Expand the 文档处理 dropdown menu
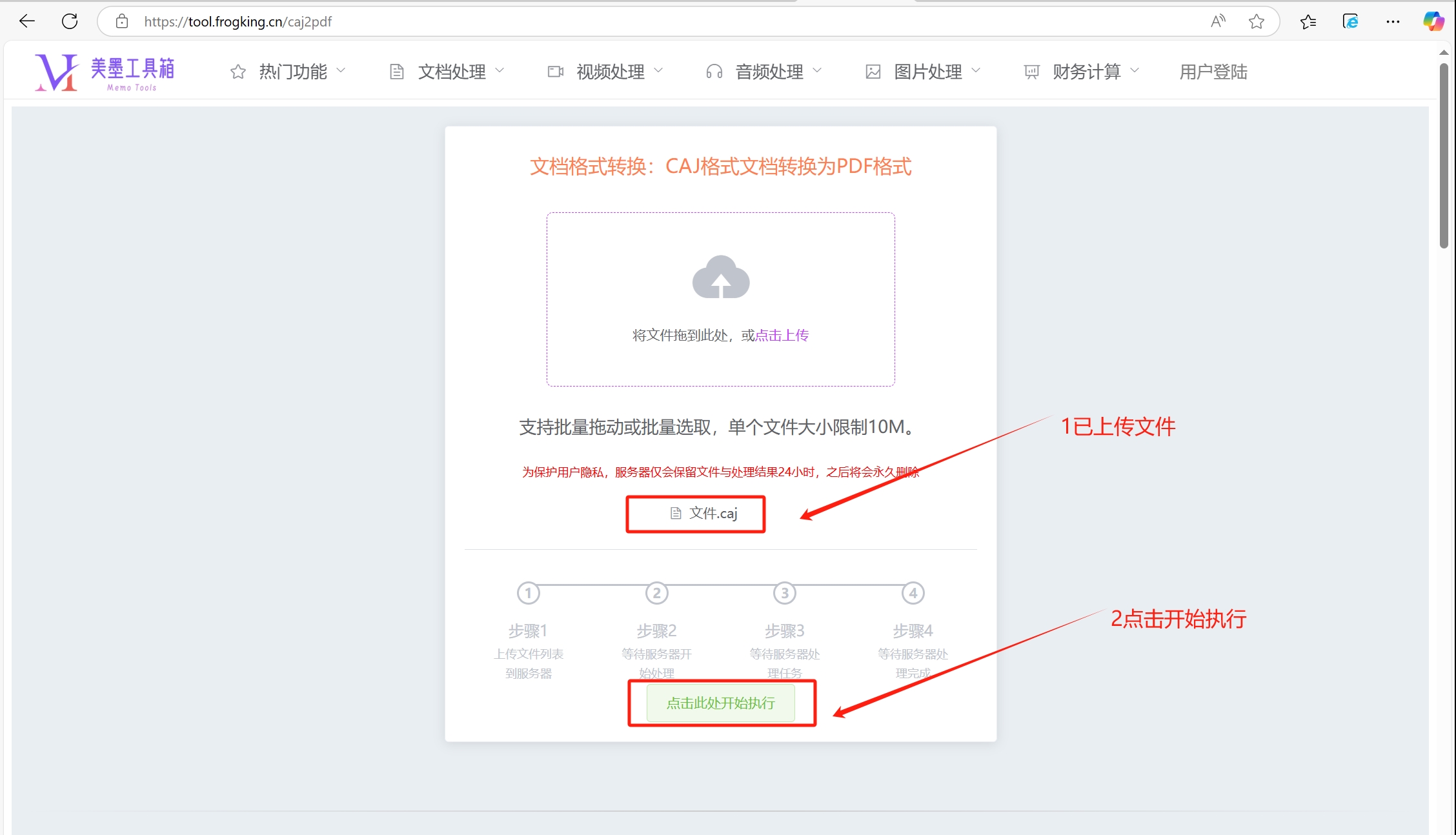Image resolution: width=1456 pixels, height=835 pixels. (447, 72)
